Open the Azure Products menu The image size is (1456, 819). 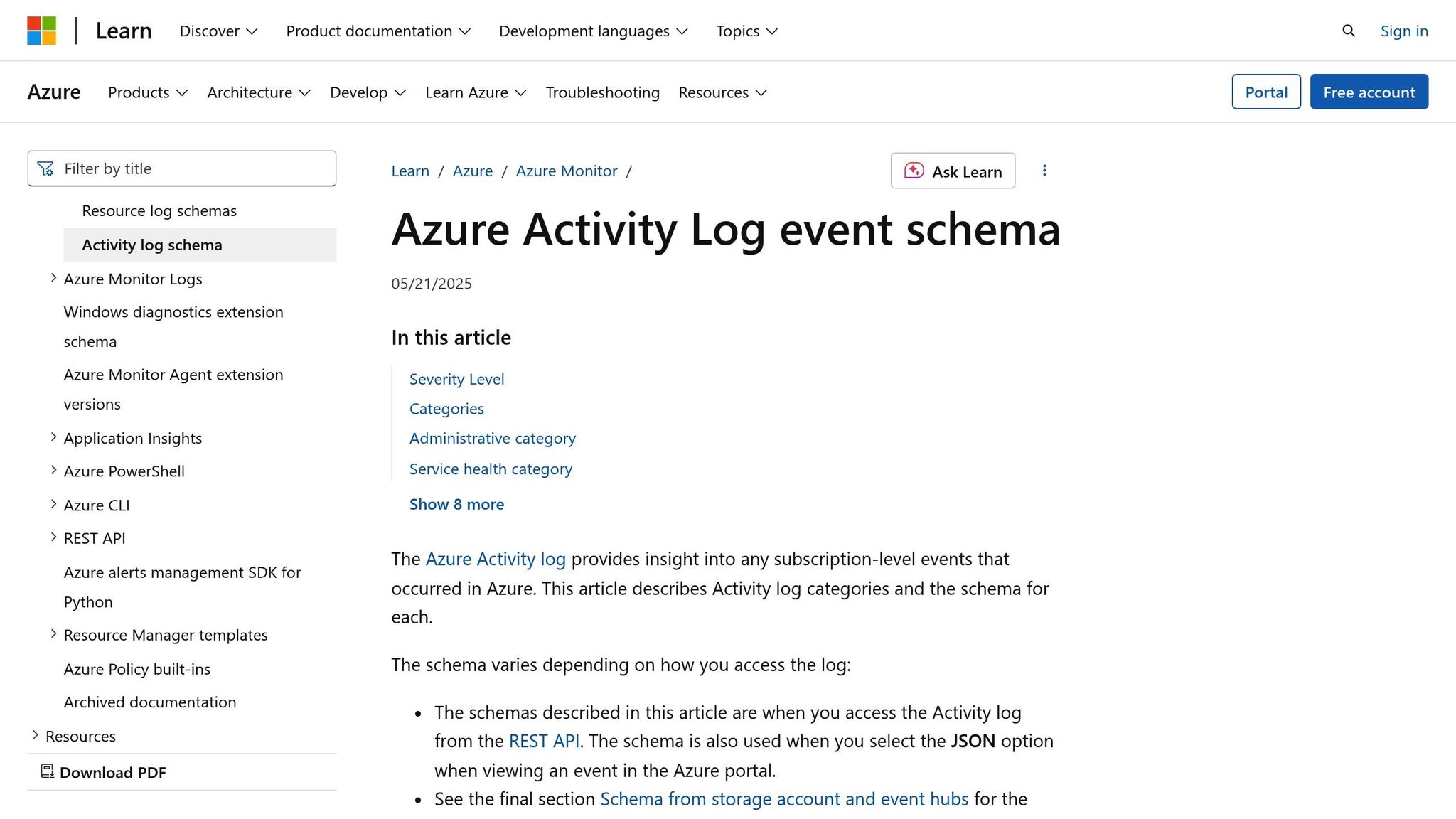[148, 92]
